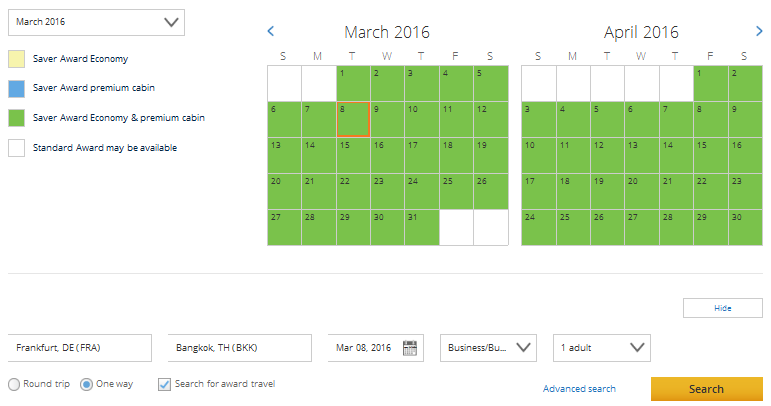Click the blue Saver Award premium cabin swatch
The height and width of the screenshot is (406, 771).
(17, 88)
